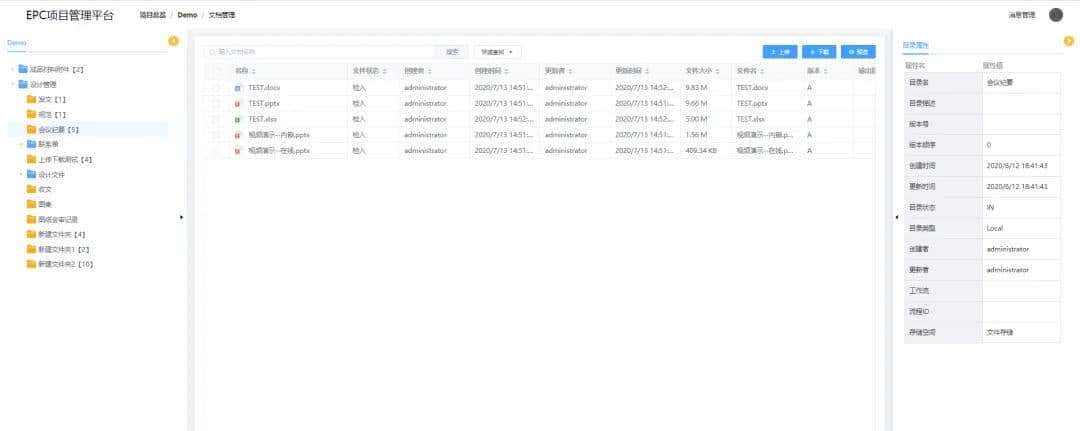Click the folder icon of 会议纪要【5】
The height and width of the screenshot is (431, 1080).
click(x=31, y=129)
